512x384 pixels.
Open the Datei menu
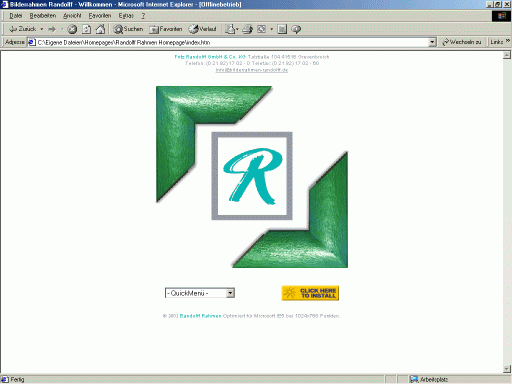[15, 16]
